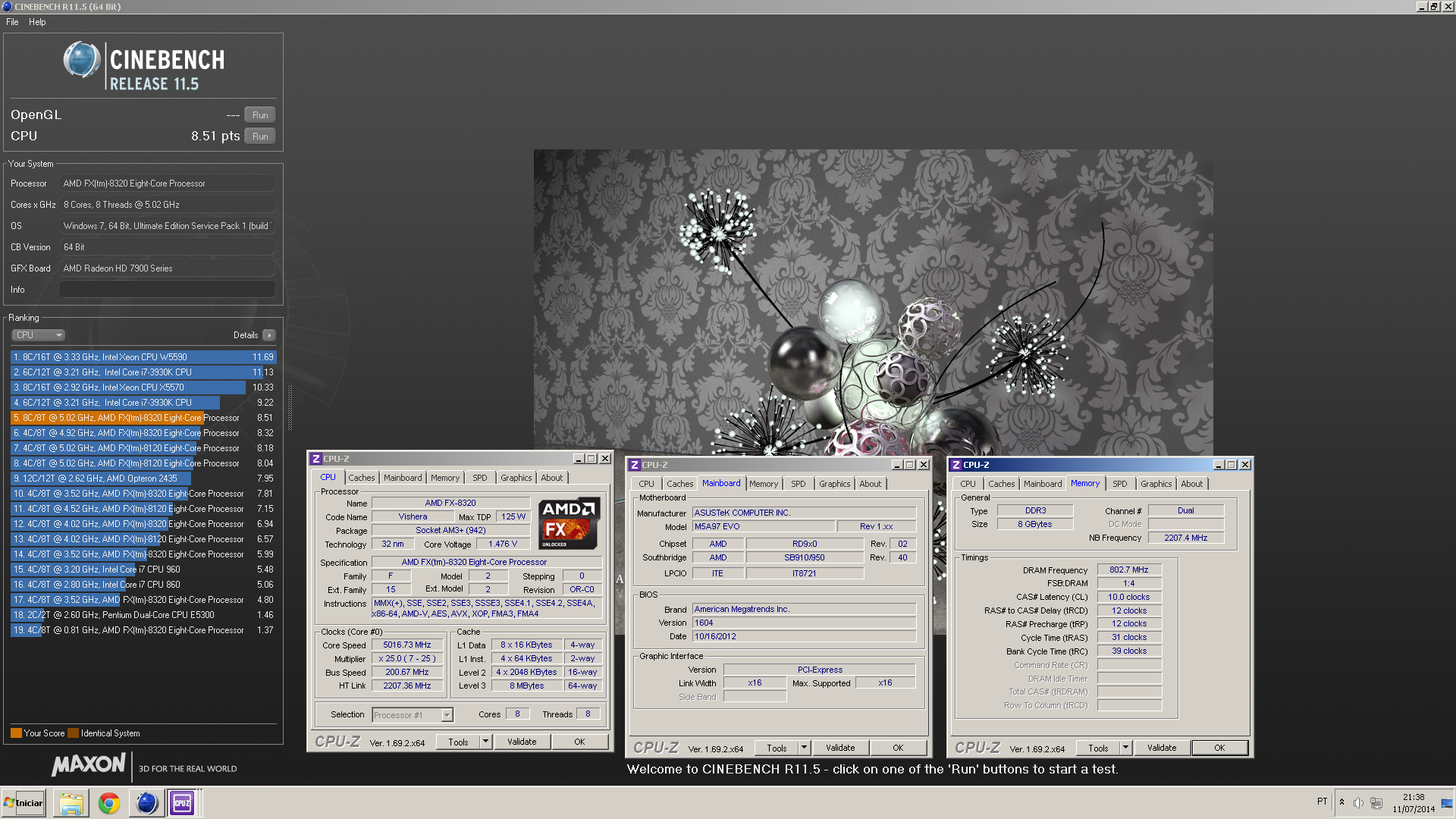Image resolution: width=1456 pixels, height=819 pixels.
Task: Open SPD tab in Memory CPU-Z window
Action: coord(1120,484)
